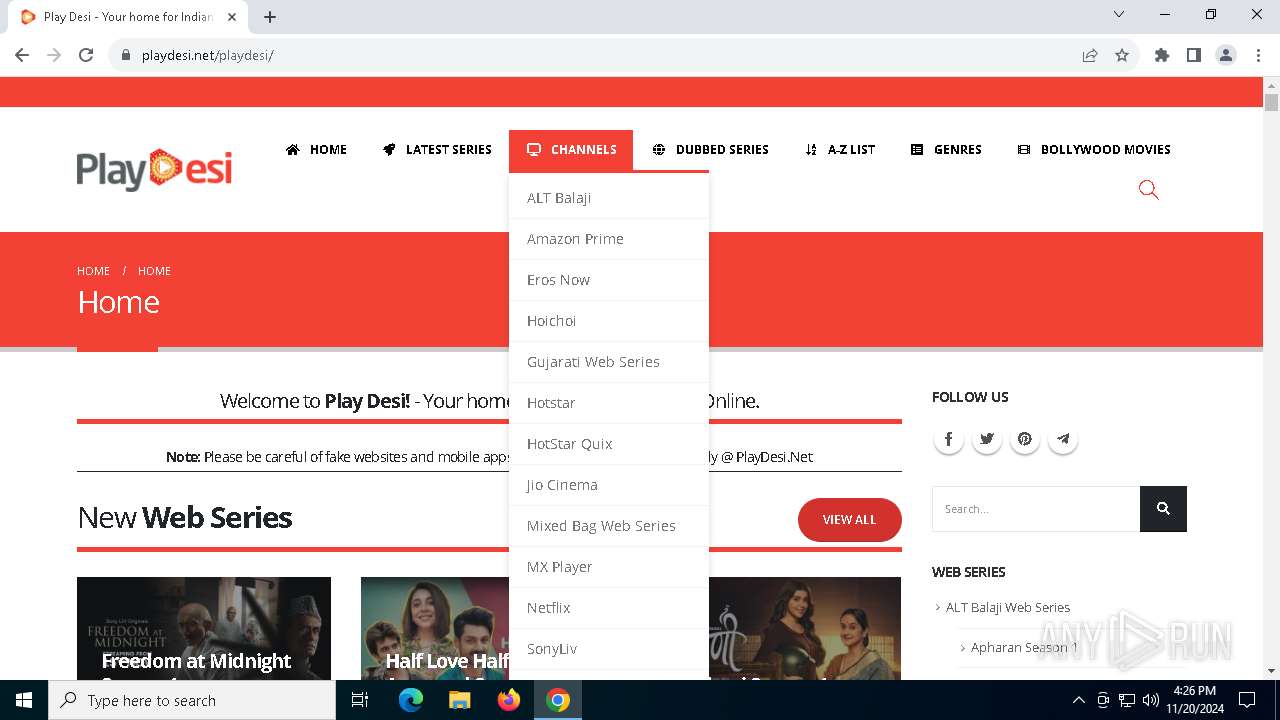This screenshot has width=1280, height=720.
Task: Open the CHANNELS menu
Action: coord(571,150)
